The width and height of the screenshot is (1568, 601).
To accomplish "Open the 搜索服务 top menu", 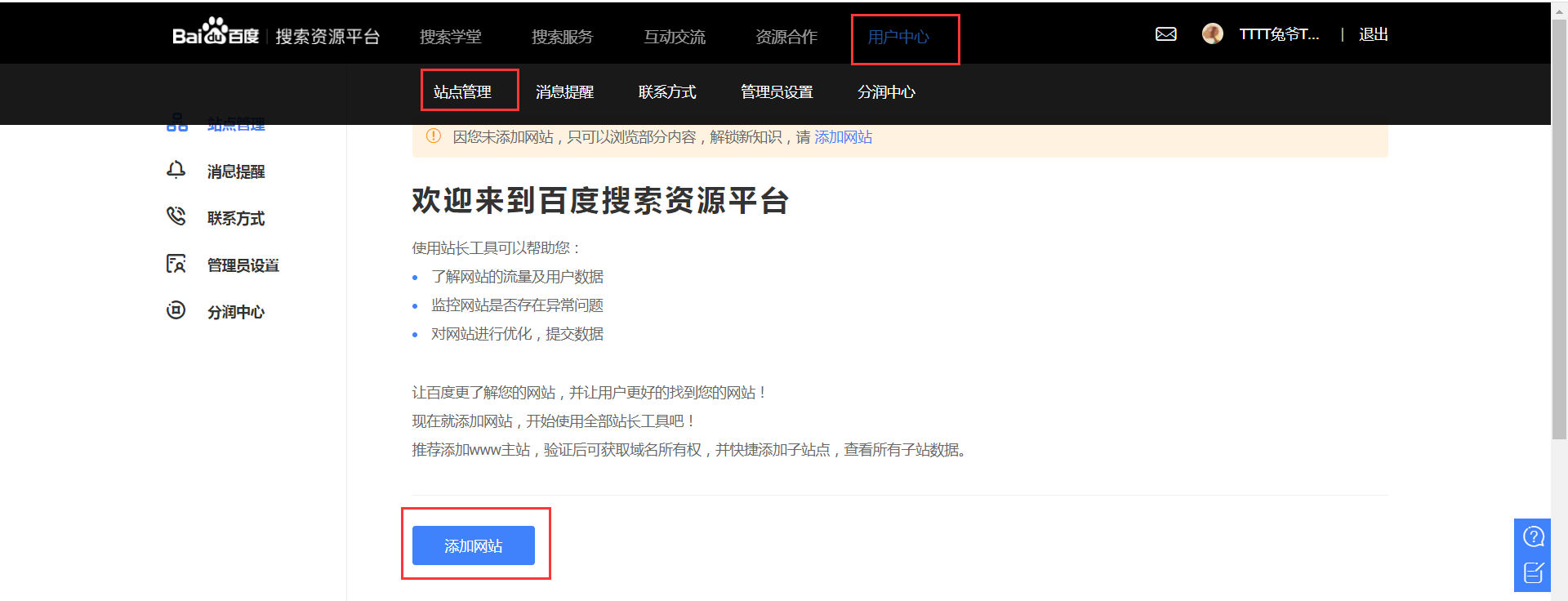I will 562,37.
